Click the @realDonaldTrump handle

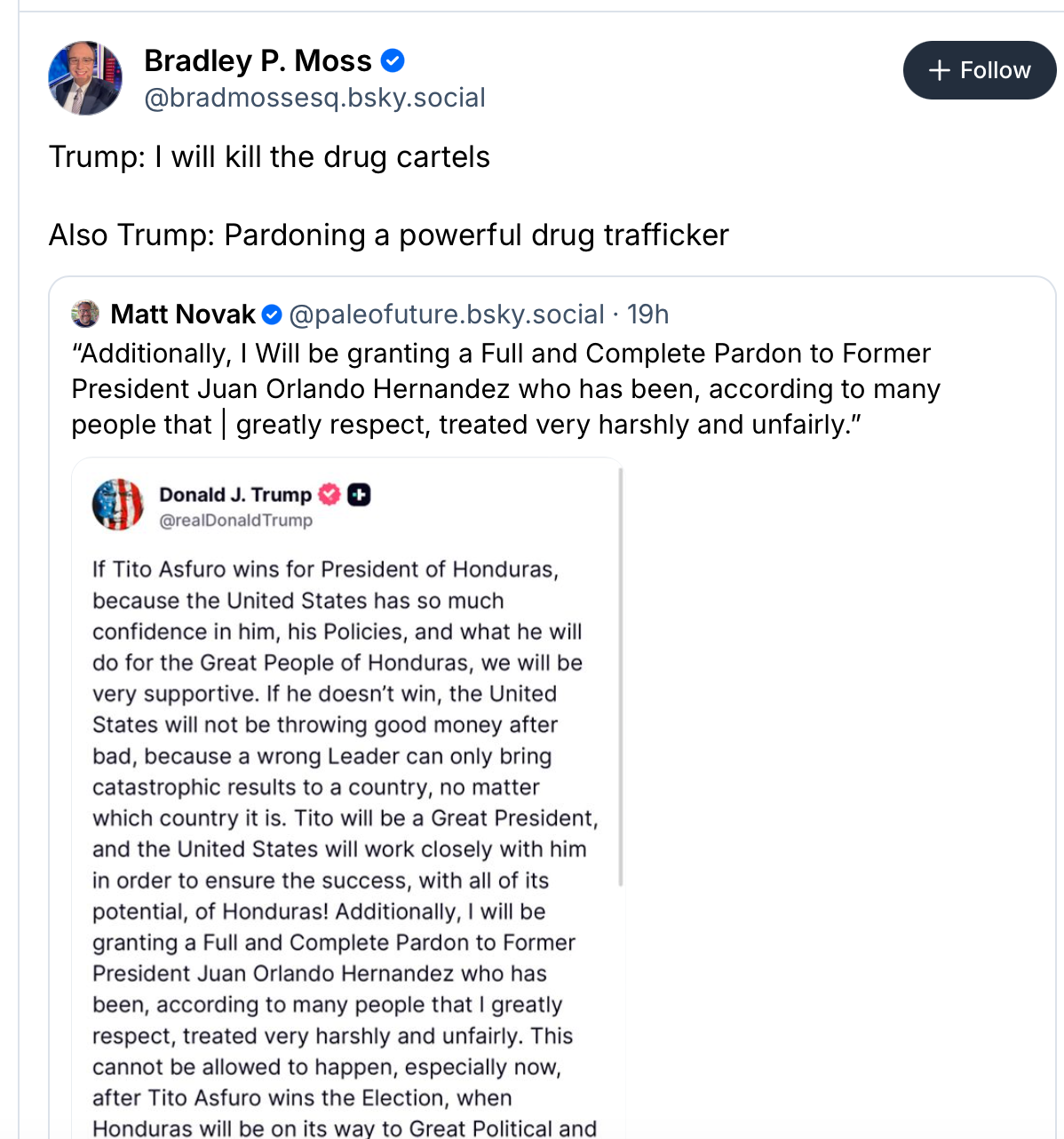[x=235, y=521]
